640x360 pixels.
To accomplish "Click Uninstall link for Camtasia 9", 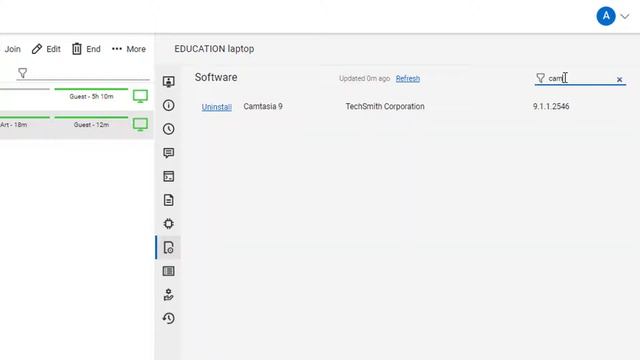I will [217, 107].
